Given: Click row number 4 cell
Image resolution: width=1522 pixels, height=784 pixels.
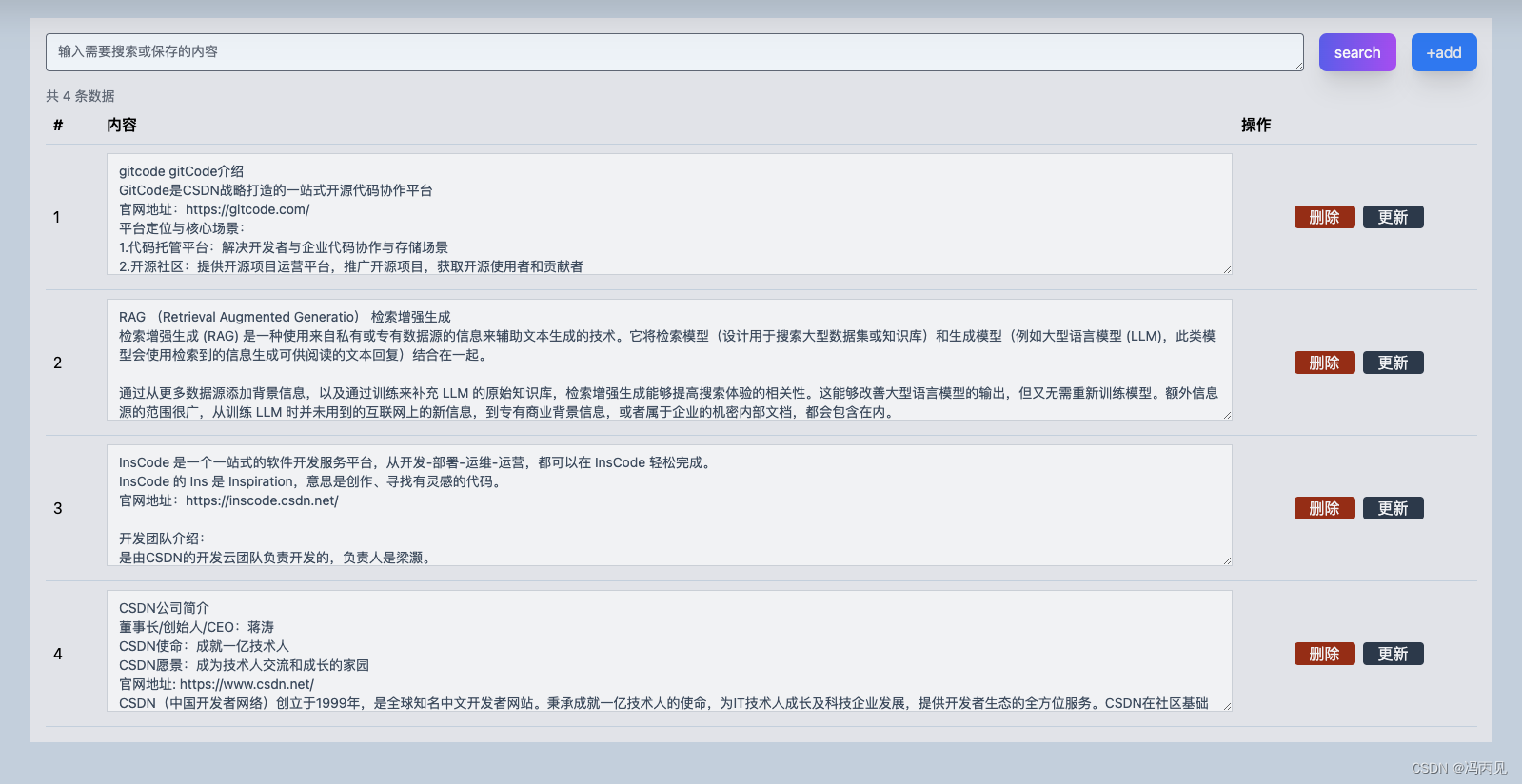Looking at the screenshot, I should pyautogui.click(x=57, y=654).
